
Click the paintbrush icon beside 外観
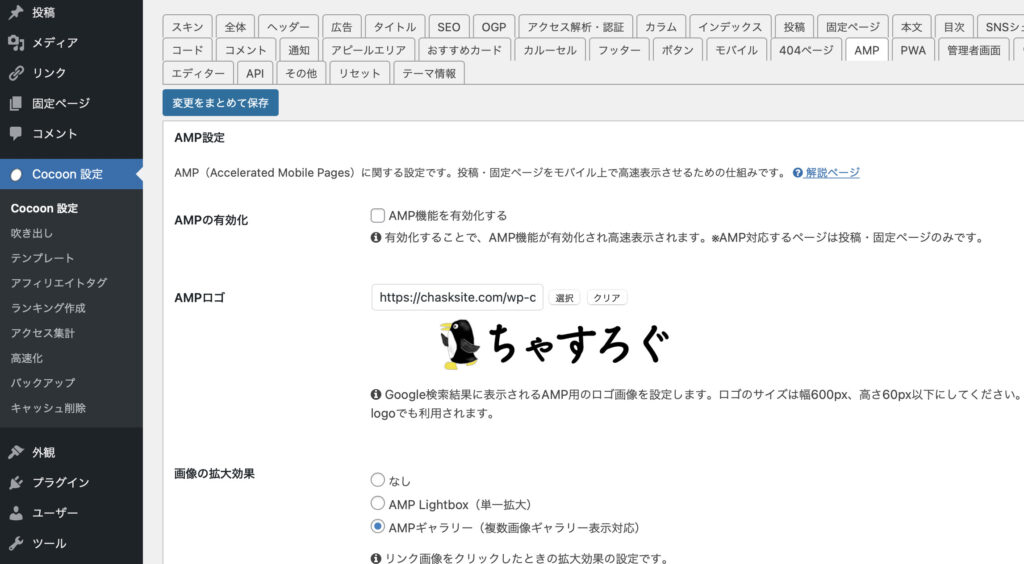coord(16,452)
